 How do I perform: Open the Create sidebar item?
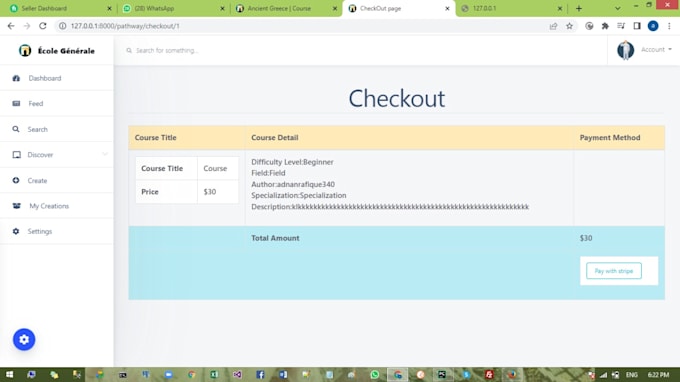[57, 180]
